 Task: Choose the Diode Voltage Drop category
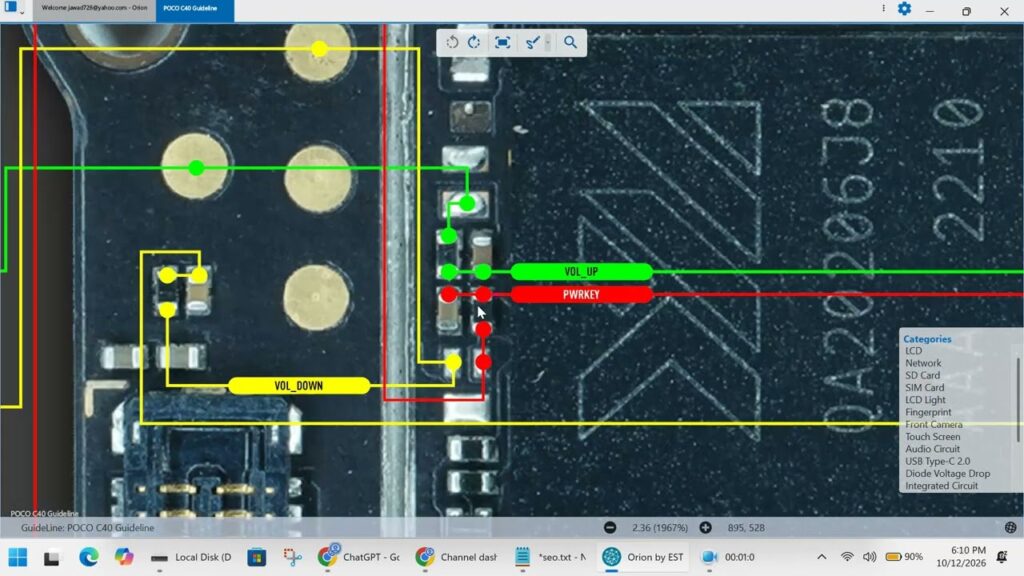coord(948,474)
